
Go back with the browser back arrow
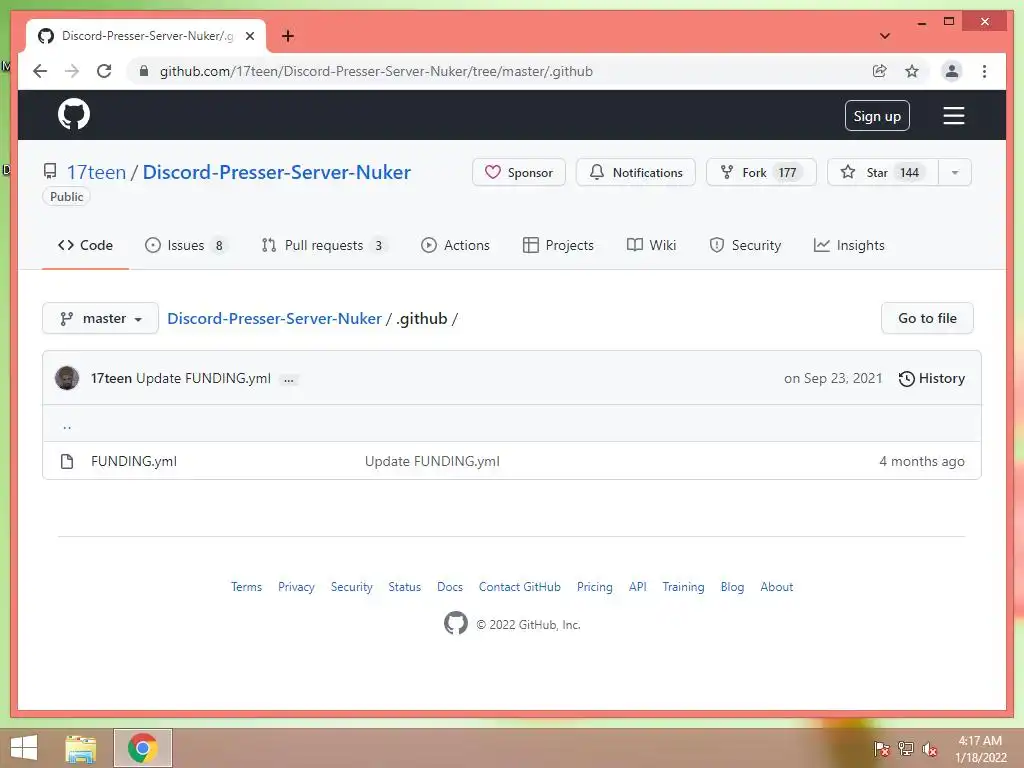[x=40, y=71]
